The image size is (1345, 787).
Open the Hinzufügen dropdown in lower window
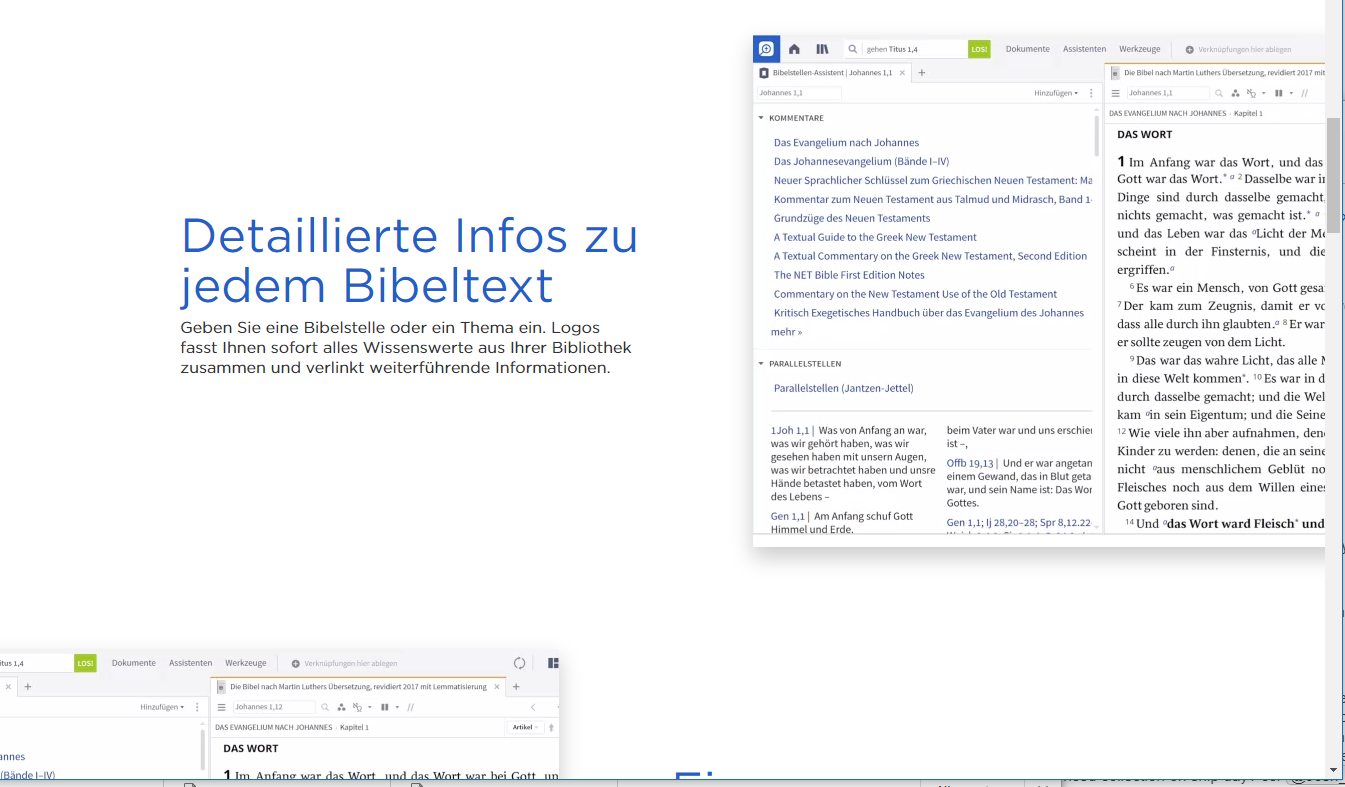(162, 707)
